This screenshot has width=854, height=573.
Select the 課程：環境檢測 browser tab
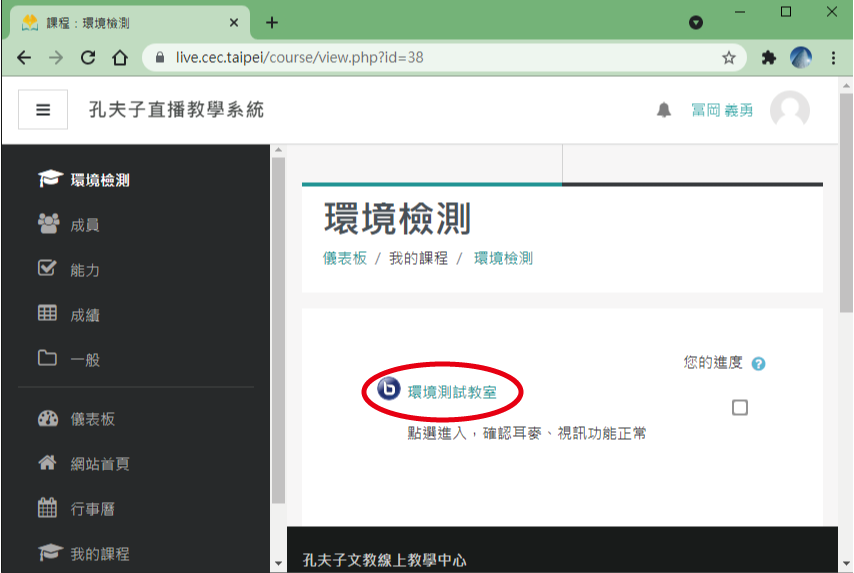click(x=130, y=22)
